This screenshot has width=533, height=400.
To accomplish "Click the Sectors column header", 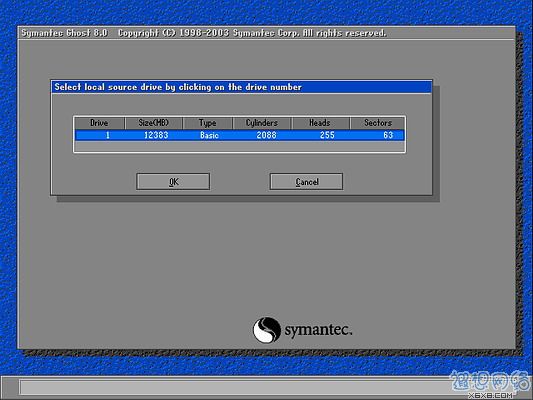I will click(x=378, y=123).
